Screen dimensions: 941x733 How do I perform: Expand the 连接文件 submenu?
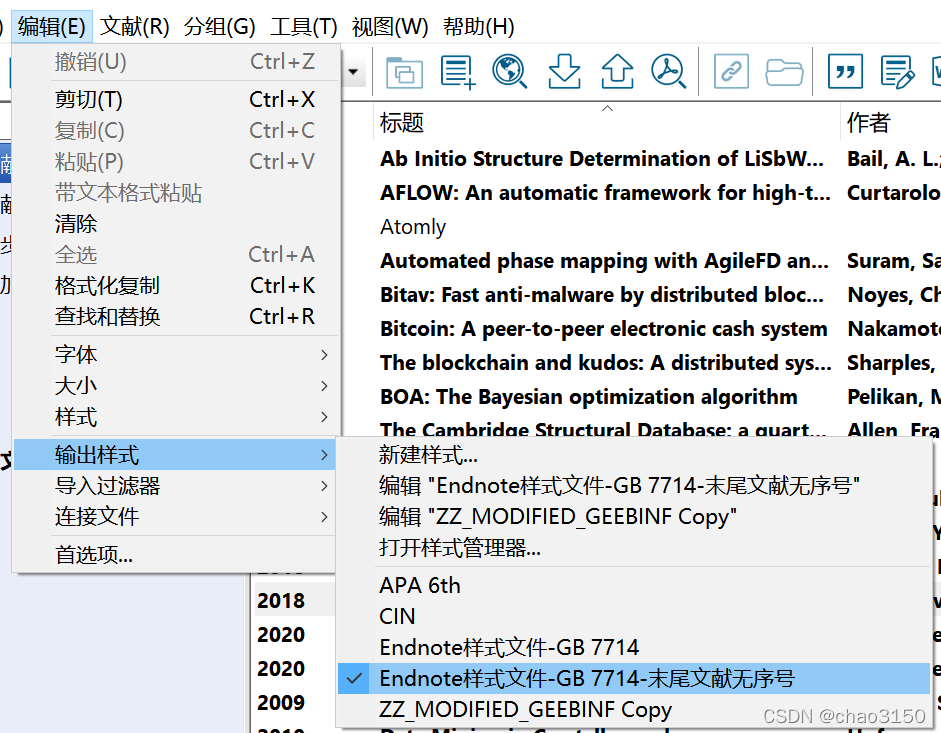176,516
